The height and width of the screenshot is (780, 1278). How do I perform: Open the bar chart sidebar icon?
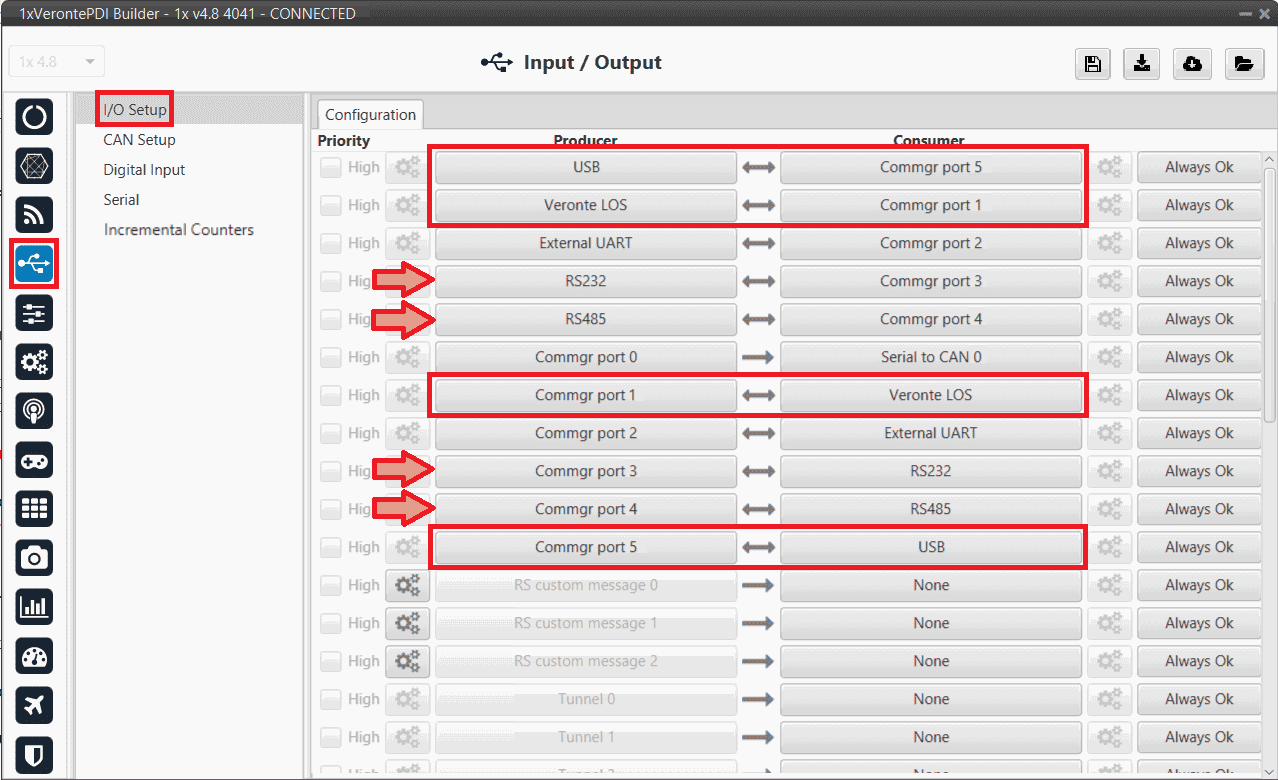point(34,607)
